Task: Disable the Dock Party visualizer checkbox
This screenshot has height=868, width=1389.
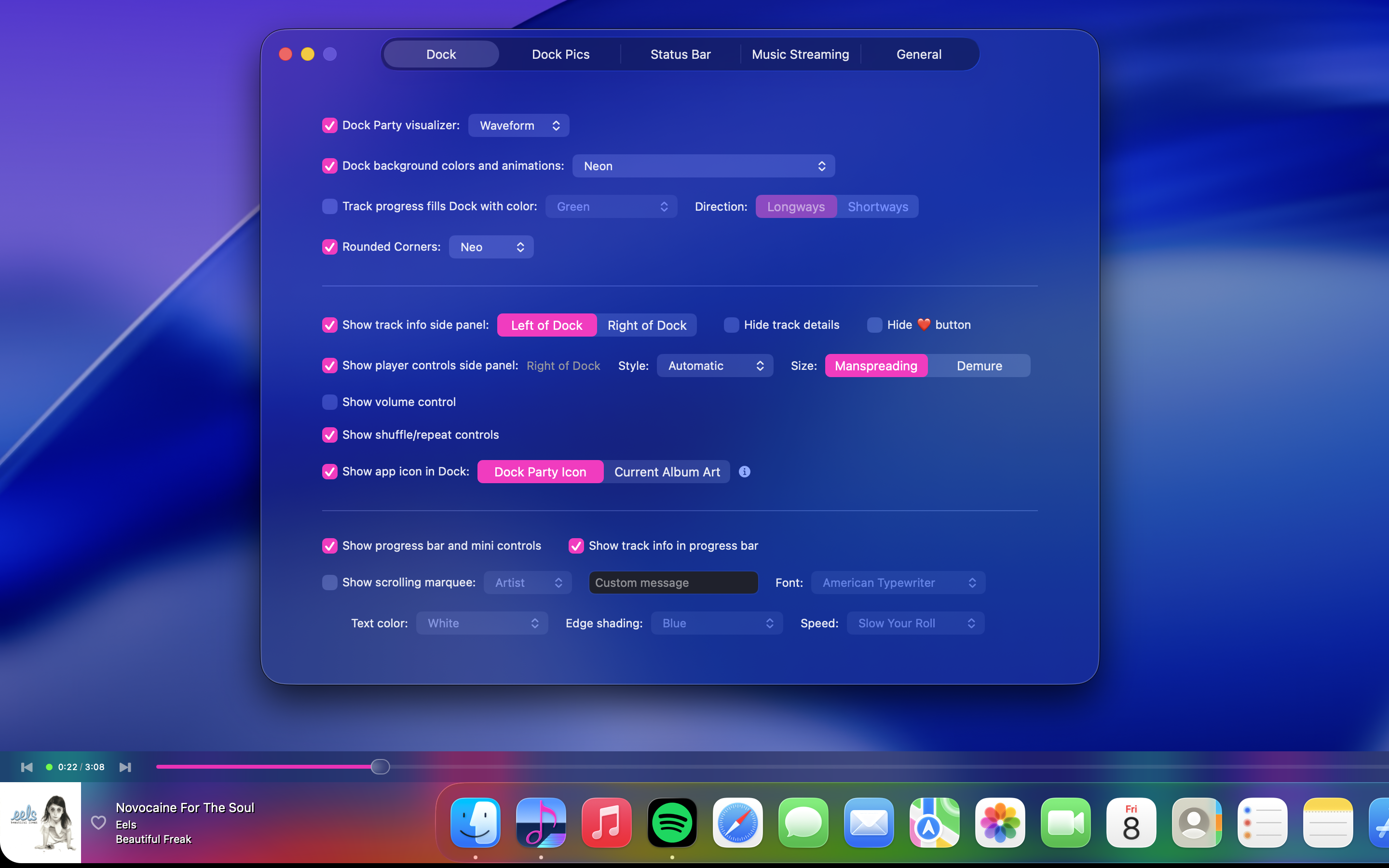Action: click(x=329, y=125)
